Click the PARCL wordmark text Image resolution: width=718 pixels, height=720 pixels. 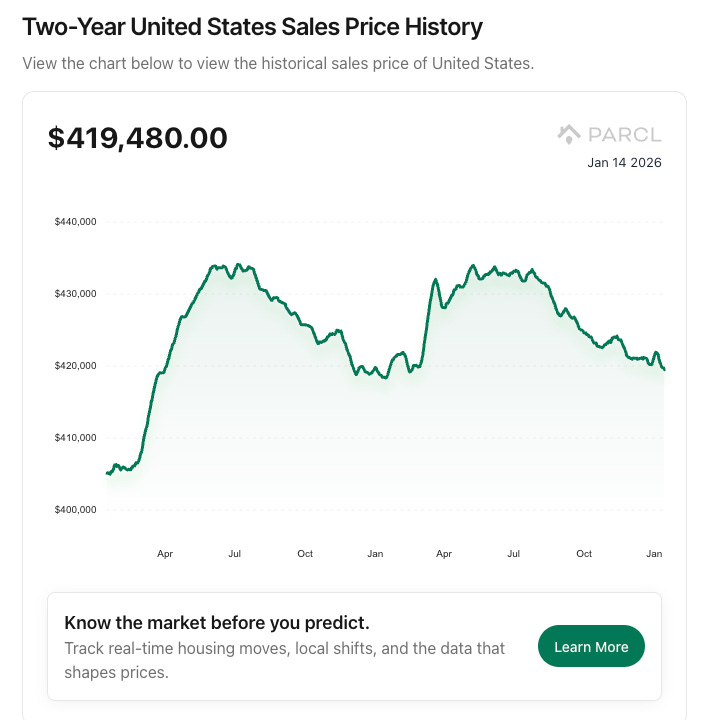click(x=624, y=135)
